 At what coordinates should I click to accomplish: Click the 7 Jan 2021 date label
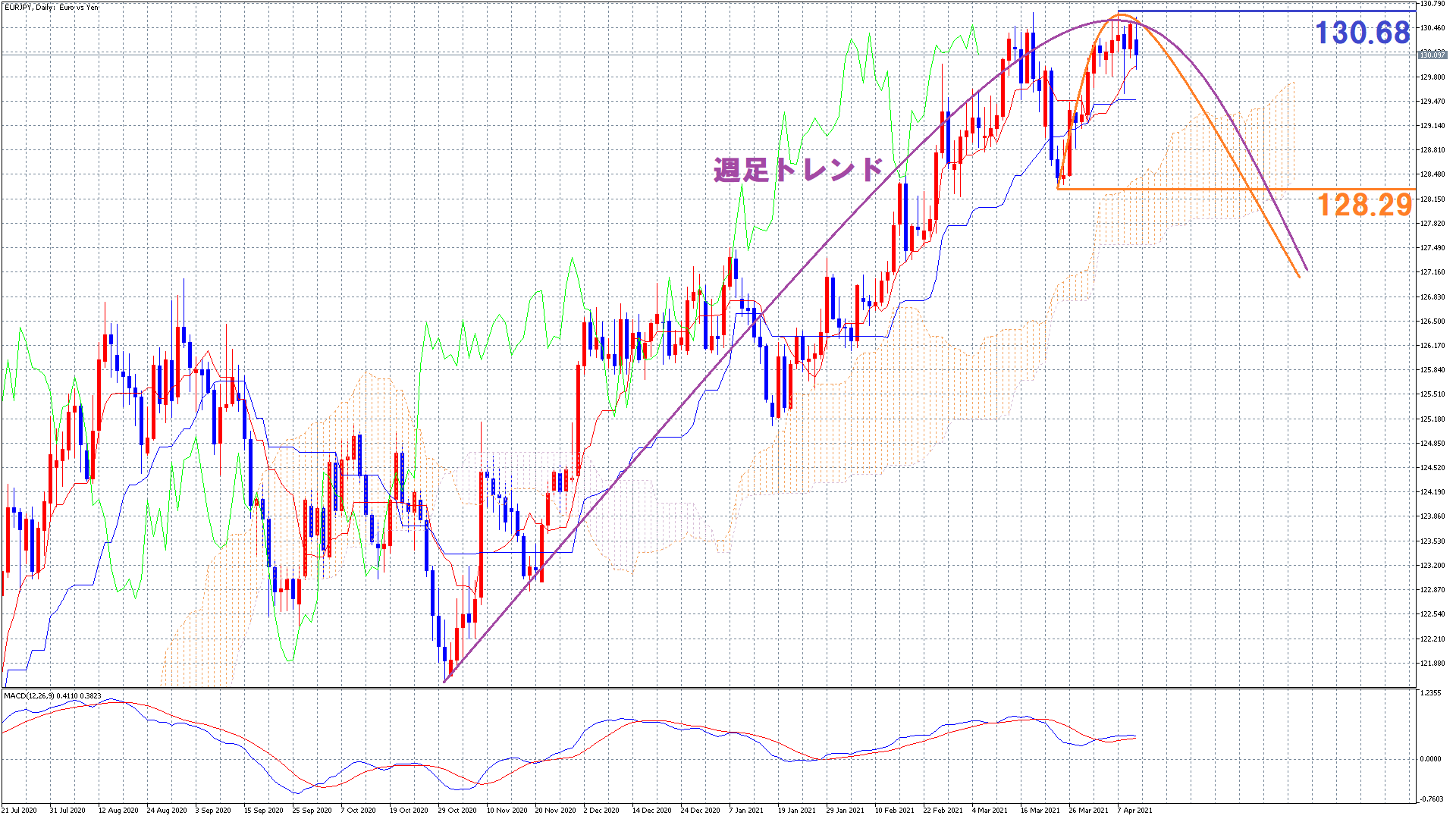tap(746, 810)
